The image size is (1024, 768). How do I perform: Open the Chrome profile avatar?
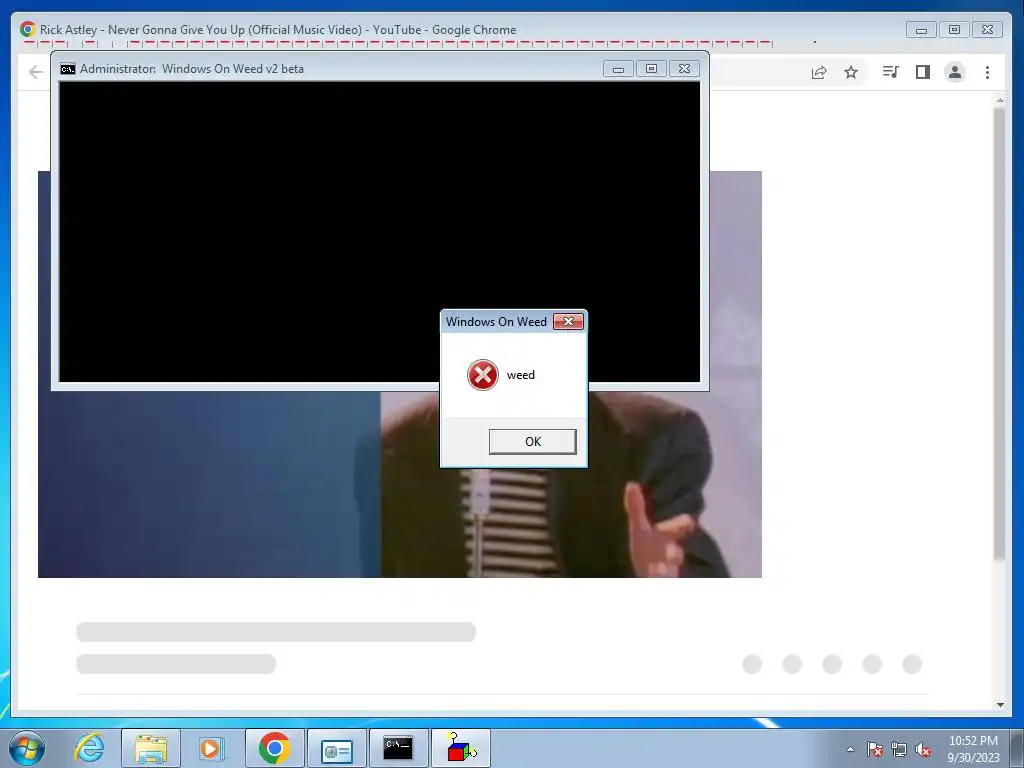point(955,72)
